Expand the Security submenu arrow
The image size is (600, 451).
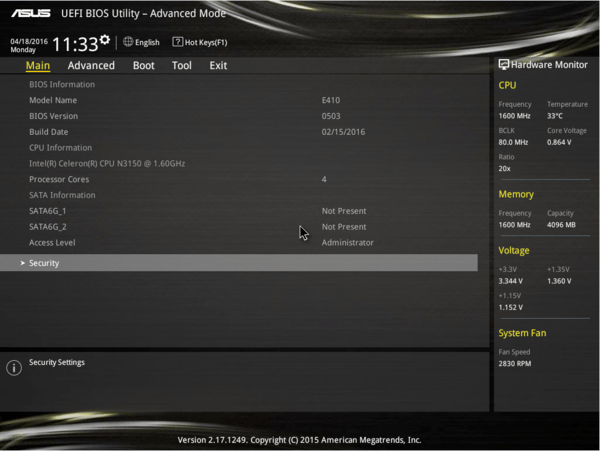pos(22,263)
